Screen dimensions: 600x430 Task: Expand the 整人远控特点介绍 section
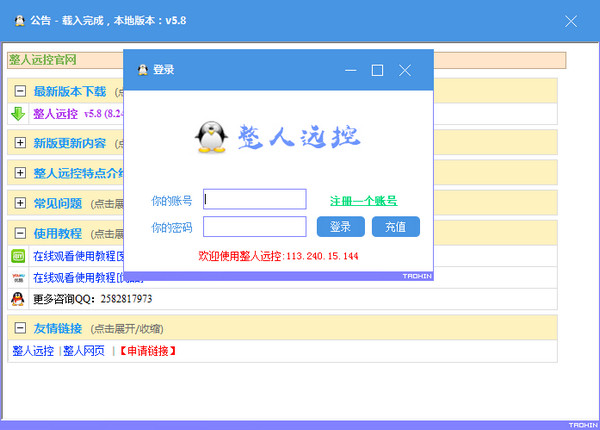click(x=20, y=173)
